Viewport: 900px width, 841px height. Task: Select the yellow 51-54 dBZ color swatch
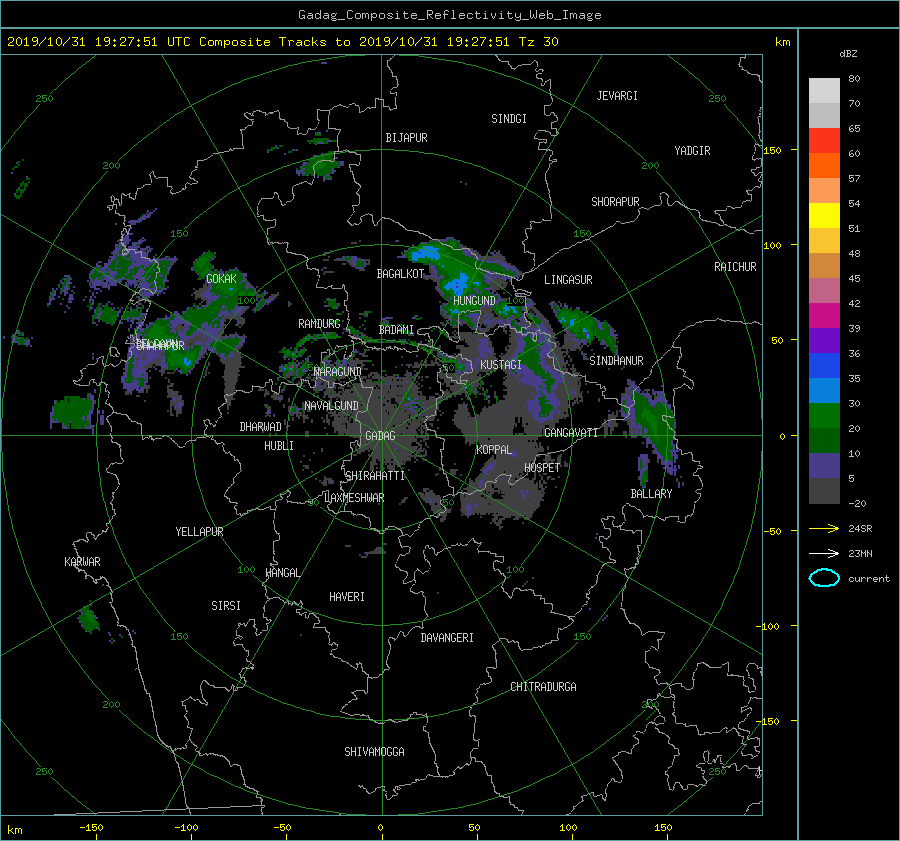point(824,216)
